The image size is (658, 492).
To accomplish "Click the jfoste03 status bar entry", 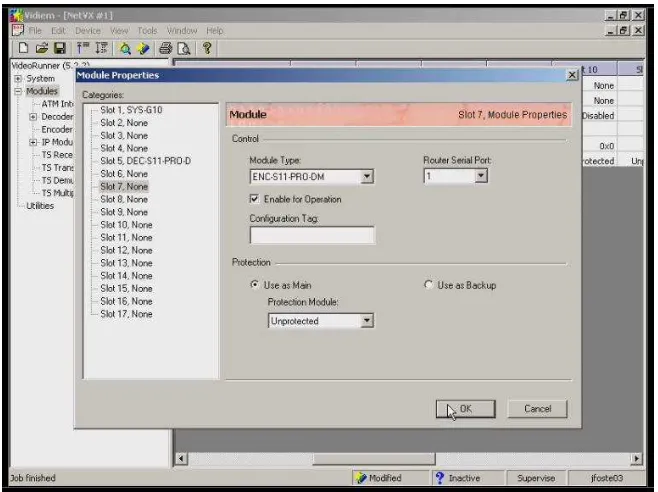I will (606, 478).
